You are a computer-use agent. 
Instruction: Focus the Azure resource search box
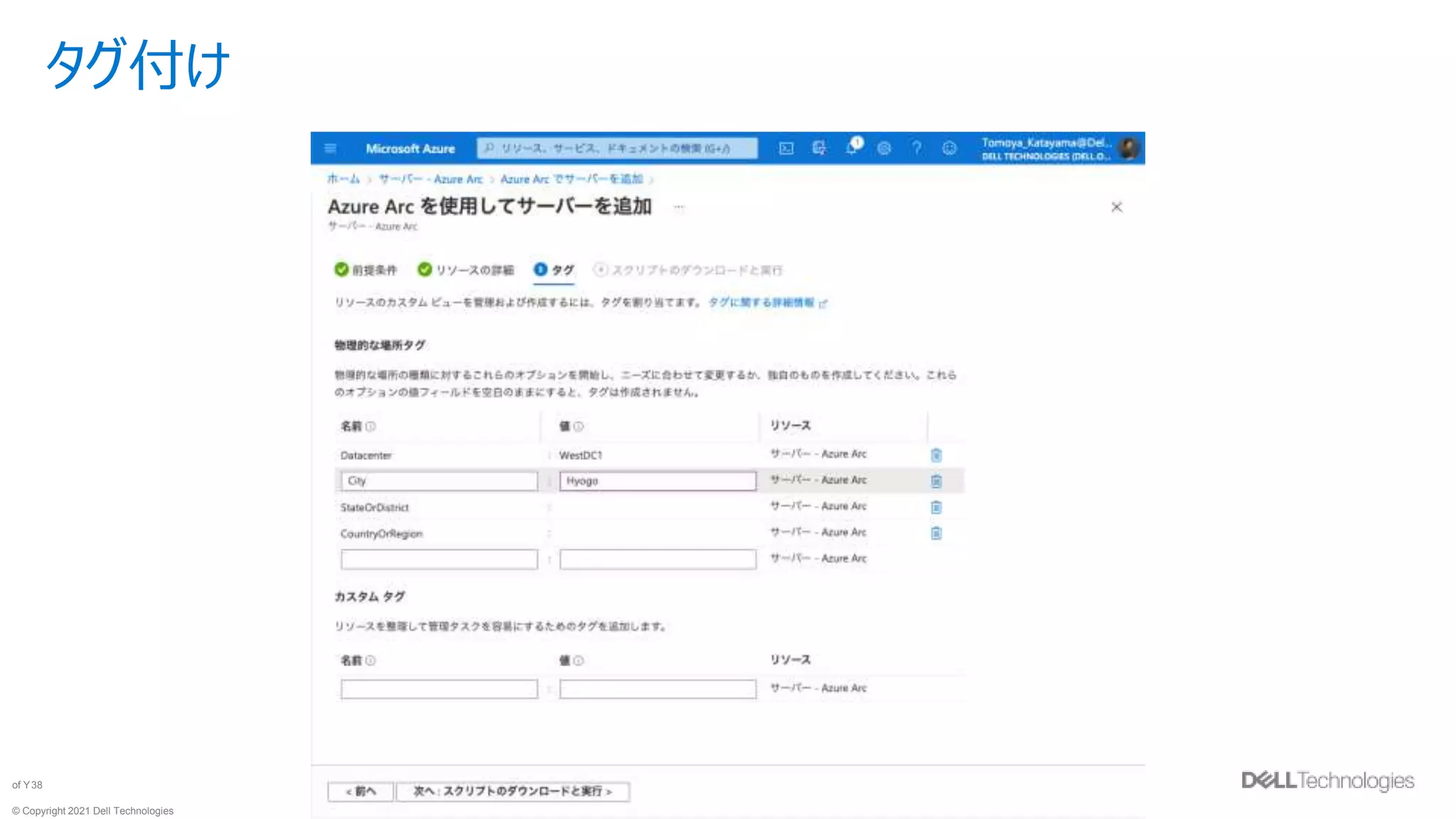pos(616,148)
